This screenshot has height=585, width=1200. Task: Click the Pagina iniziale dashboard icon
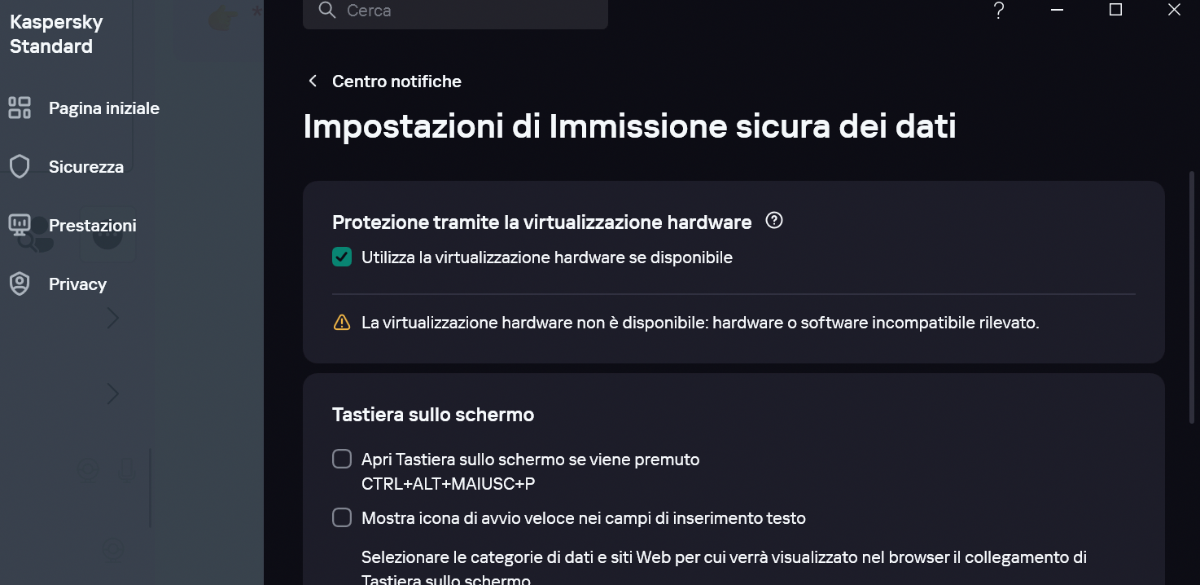click(20, 108)
